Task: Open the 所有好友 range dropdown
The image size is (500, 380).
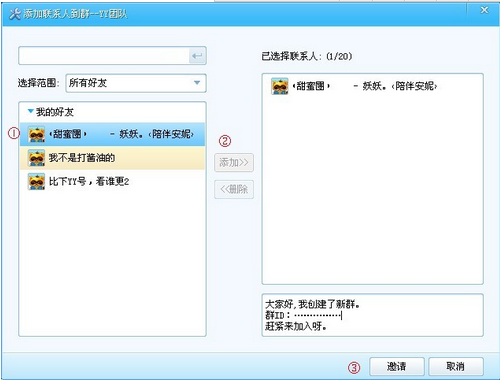Action: [x=136, y=83]
